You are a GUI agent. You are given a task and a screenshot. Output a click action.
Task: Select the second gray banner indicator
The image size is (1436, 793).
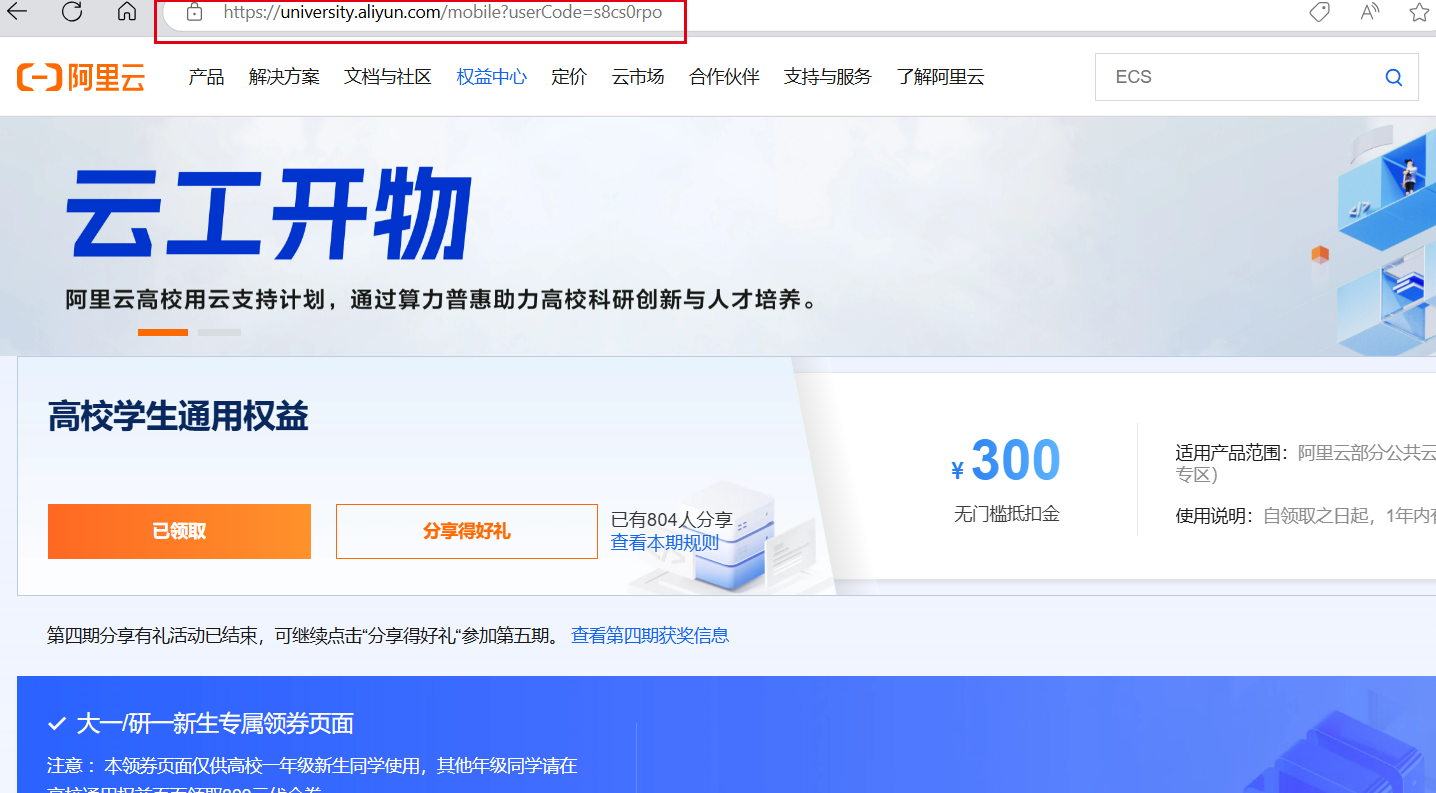tap(219, 332)
